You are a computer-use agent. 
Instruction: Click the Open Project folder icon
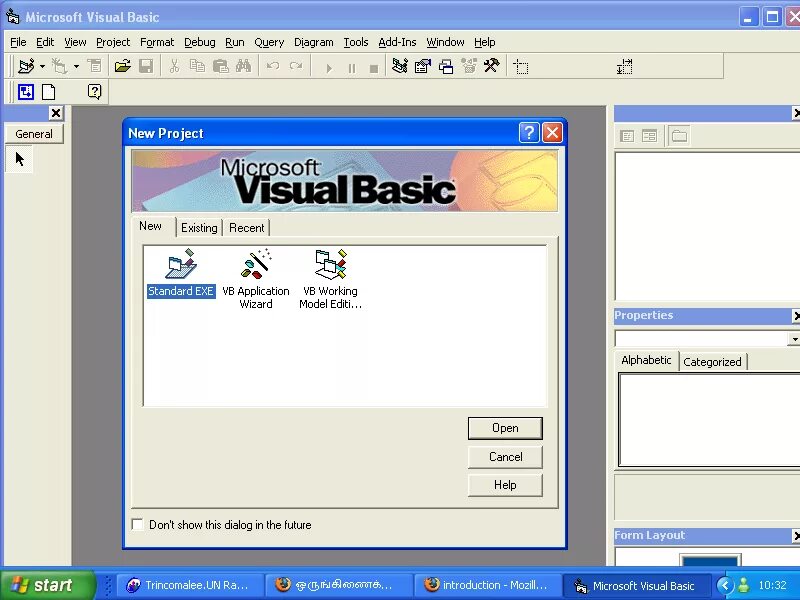122,66
